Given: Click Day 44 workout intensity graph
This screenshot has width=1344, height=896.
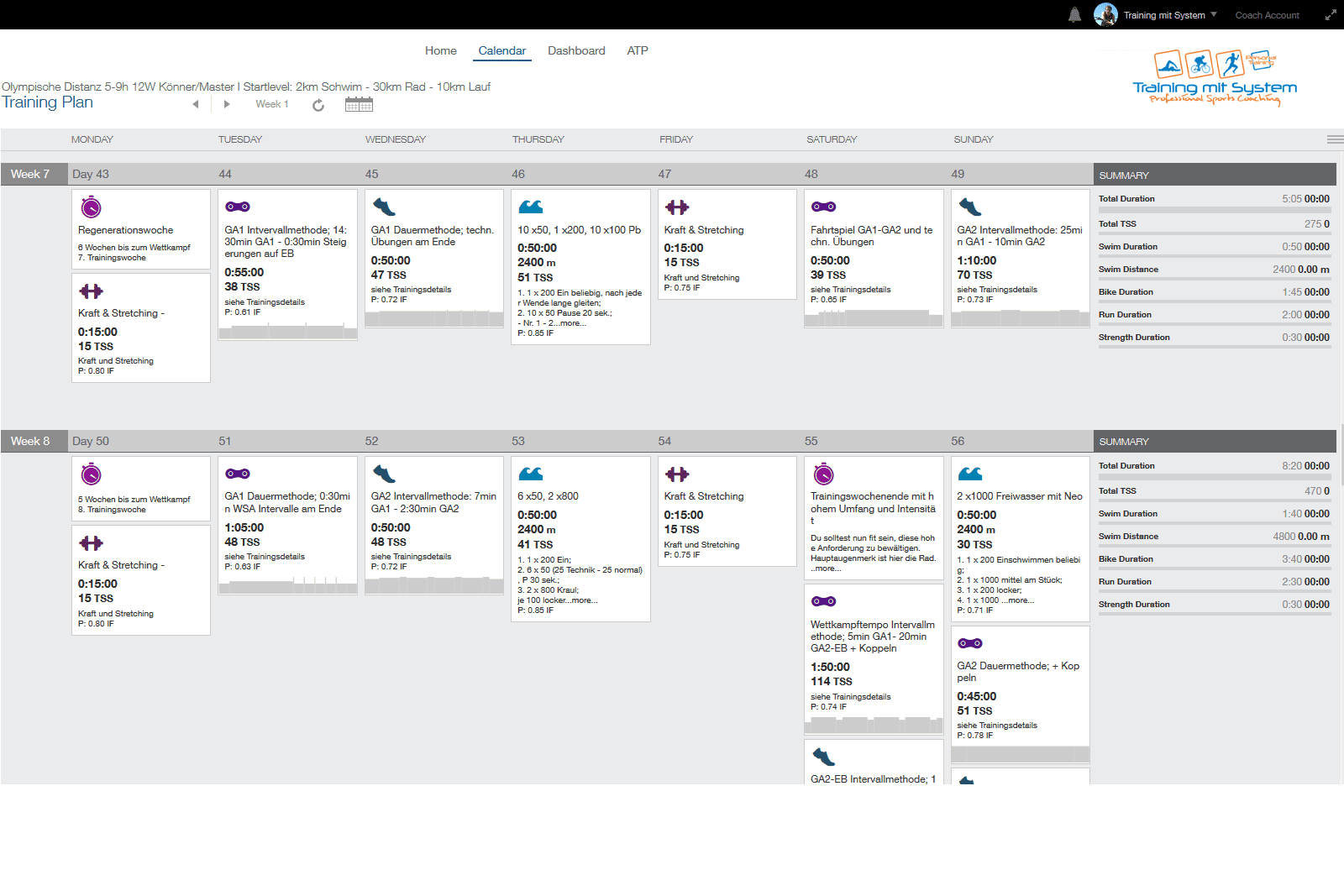Looking at the screenshot, I should [287, 330].
